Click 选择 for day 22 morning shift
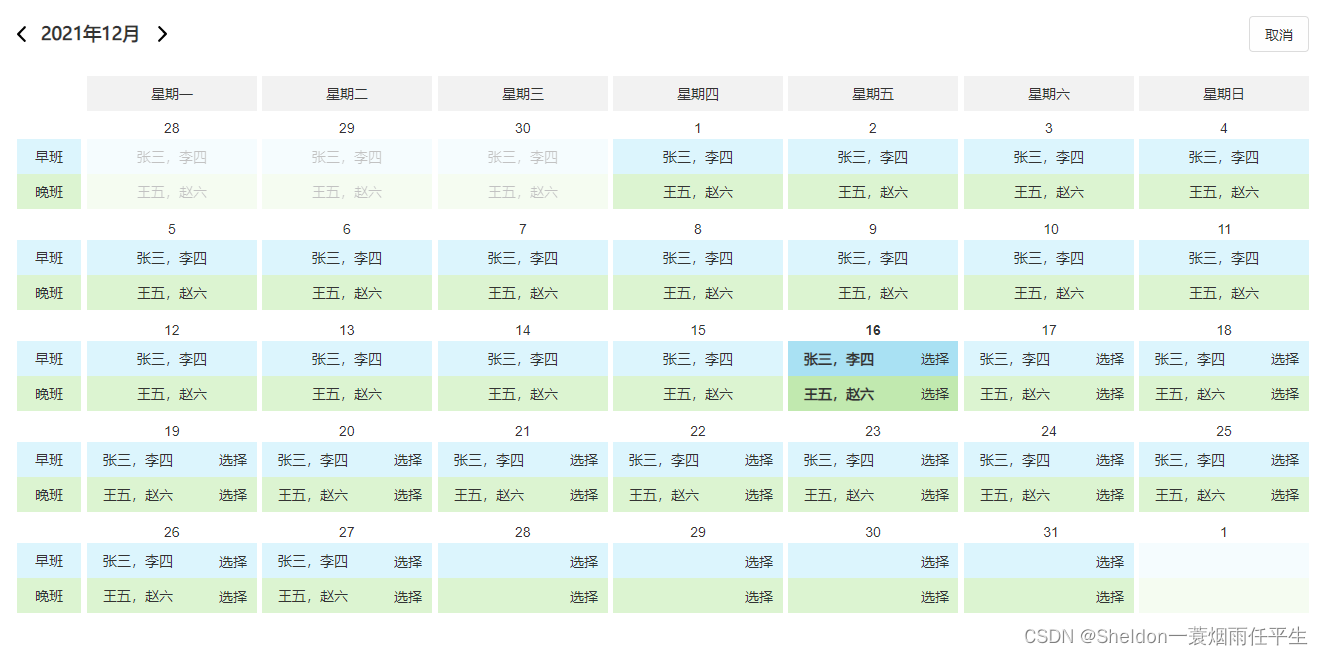 [759, 460]
